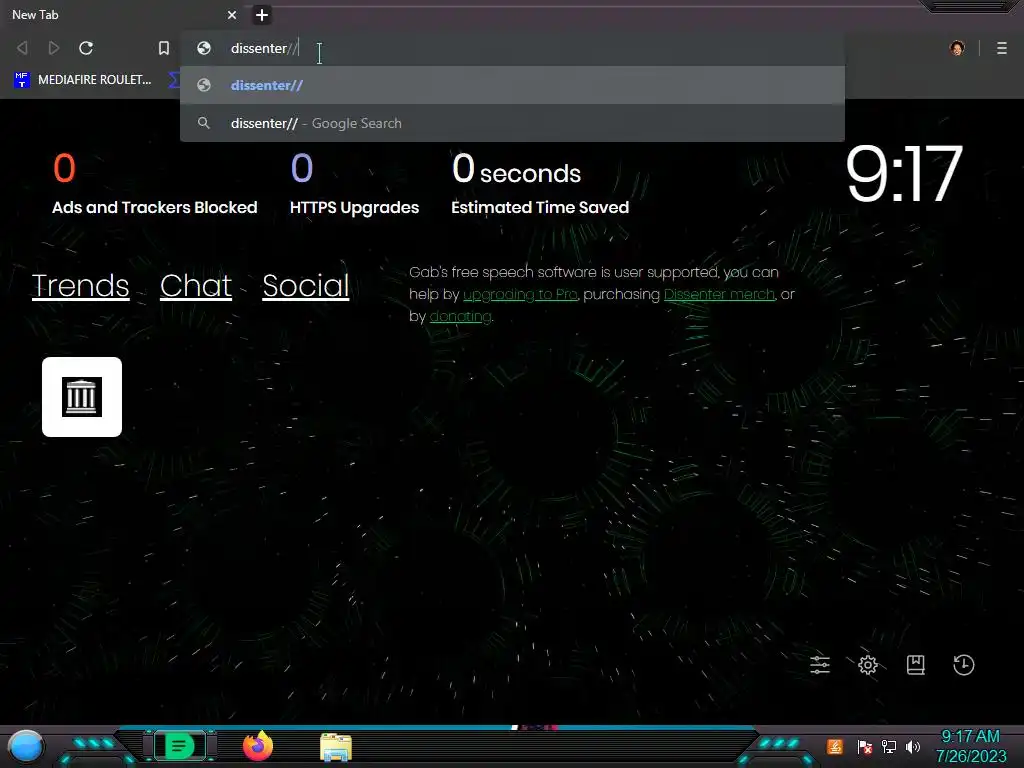Open a new tab with the plus button

coord(262,14)
